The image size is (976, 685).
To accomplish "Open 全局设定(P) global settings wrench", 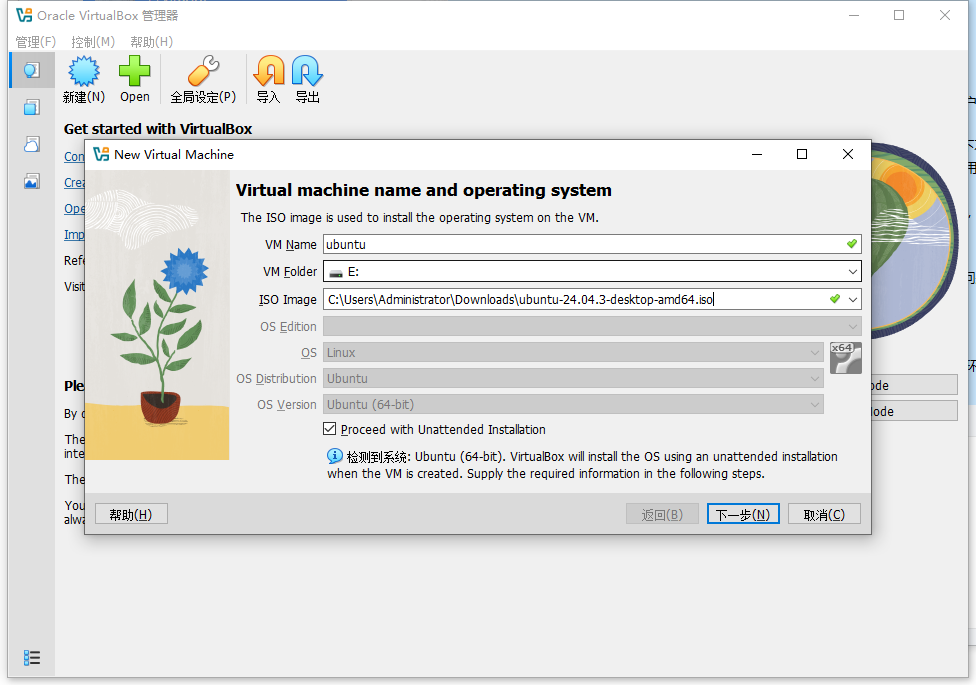I will pos(203,79).
